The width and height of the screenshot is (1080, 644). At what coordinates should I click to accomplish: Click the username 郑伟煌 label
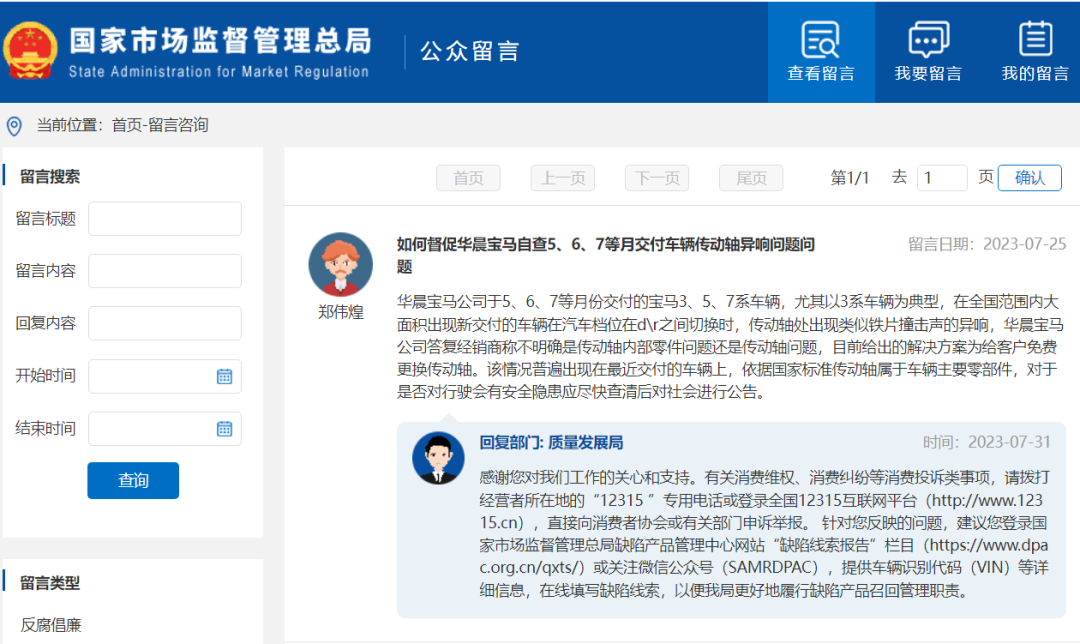tap(340, 312)
